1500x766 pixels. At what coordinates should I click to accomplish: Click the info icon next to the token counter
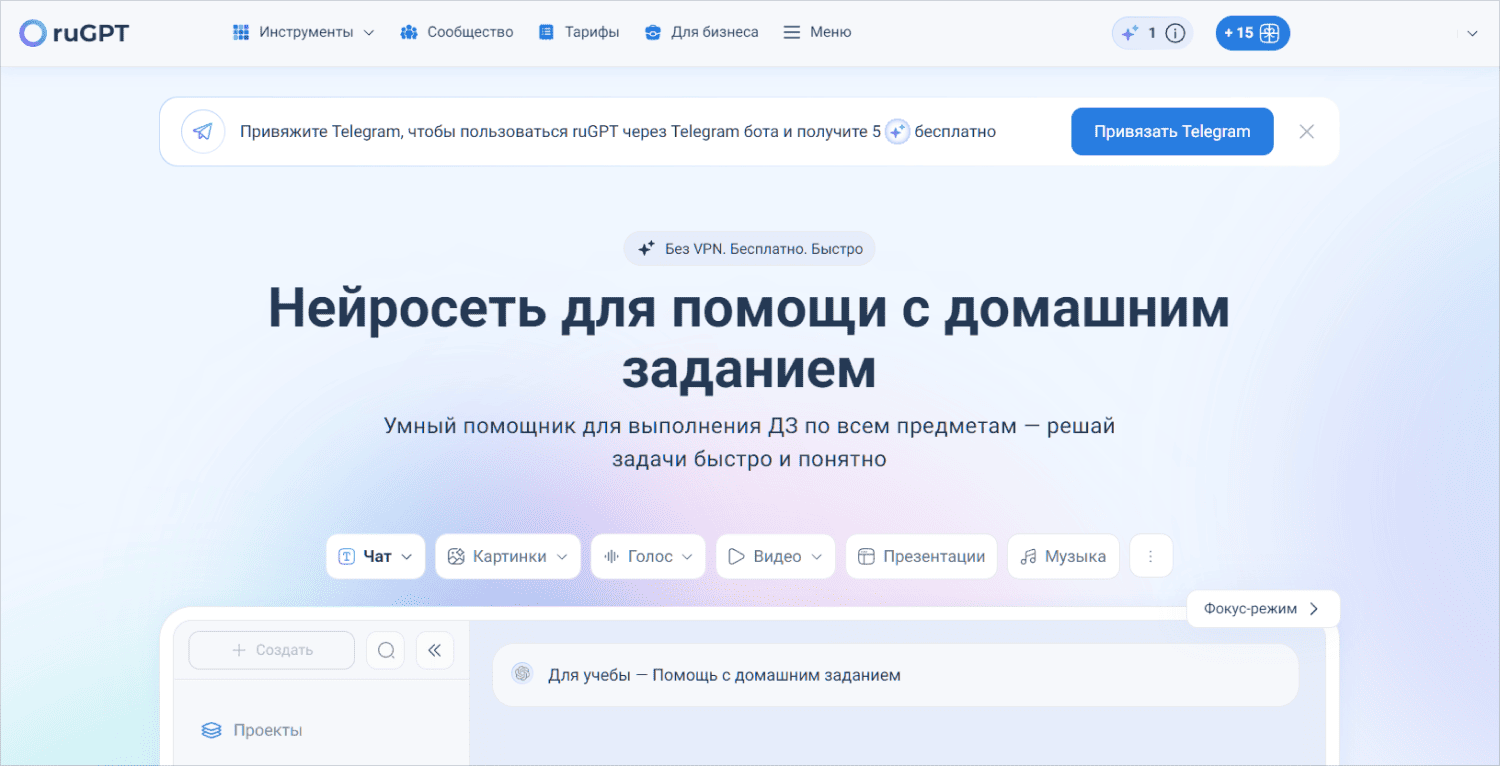click(1175, 32)
